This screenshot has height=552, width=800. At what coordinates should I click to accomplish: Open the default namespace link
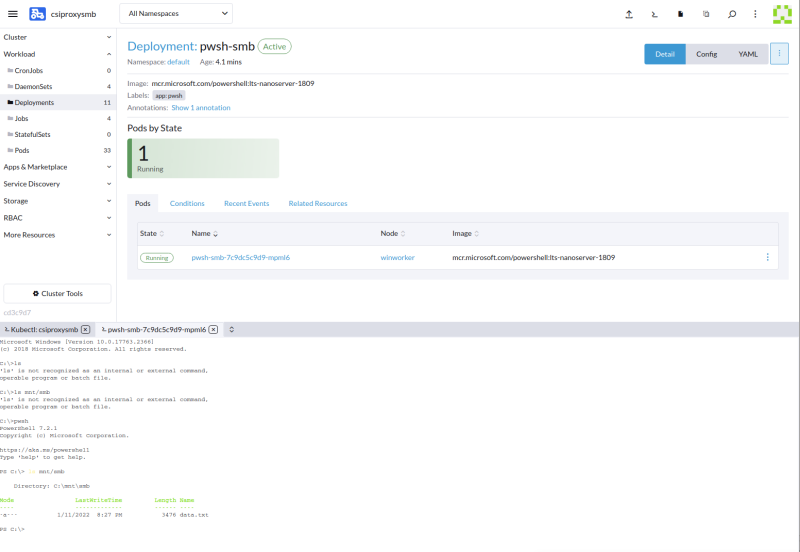point(178,62)
